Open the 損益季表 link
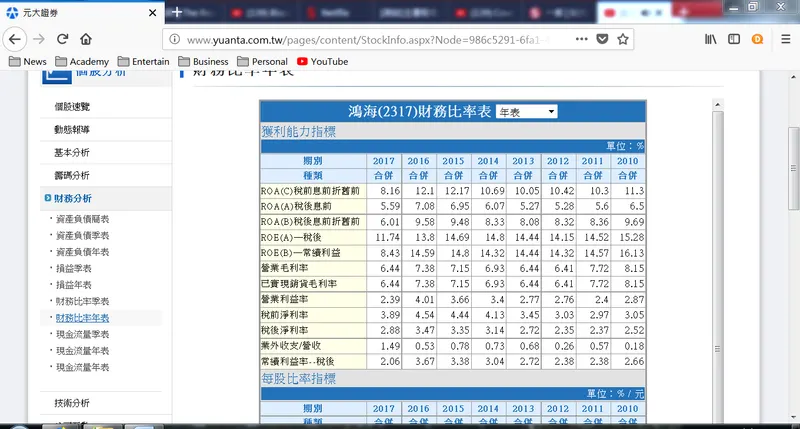Screen dimensions: 800x429 click(x=73, y=268)
